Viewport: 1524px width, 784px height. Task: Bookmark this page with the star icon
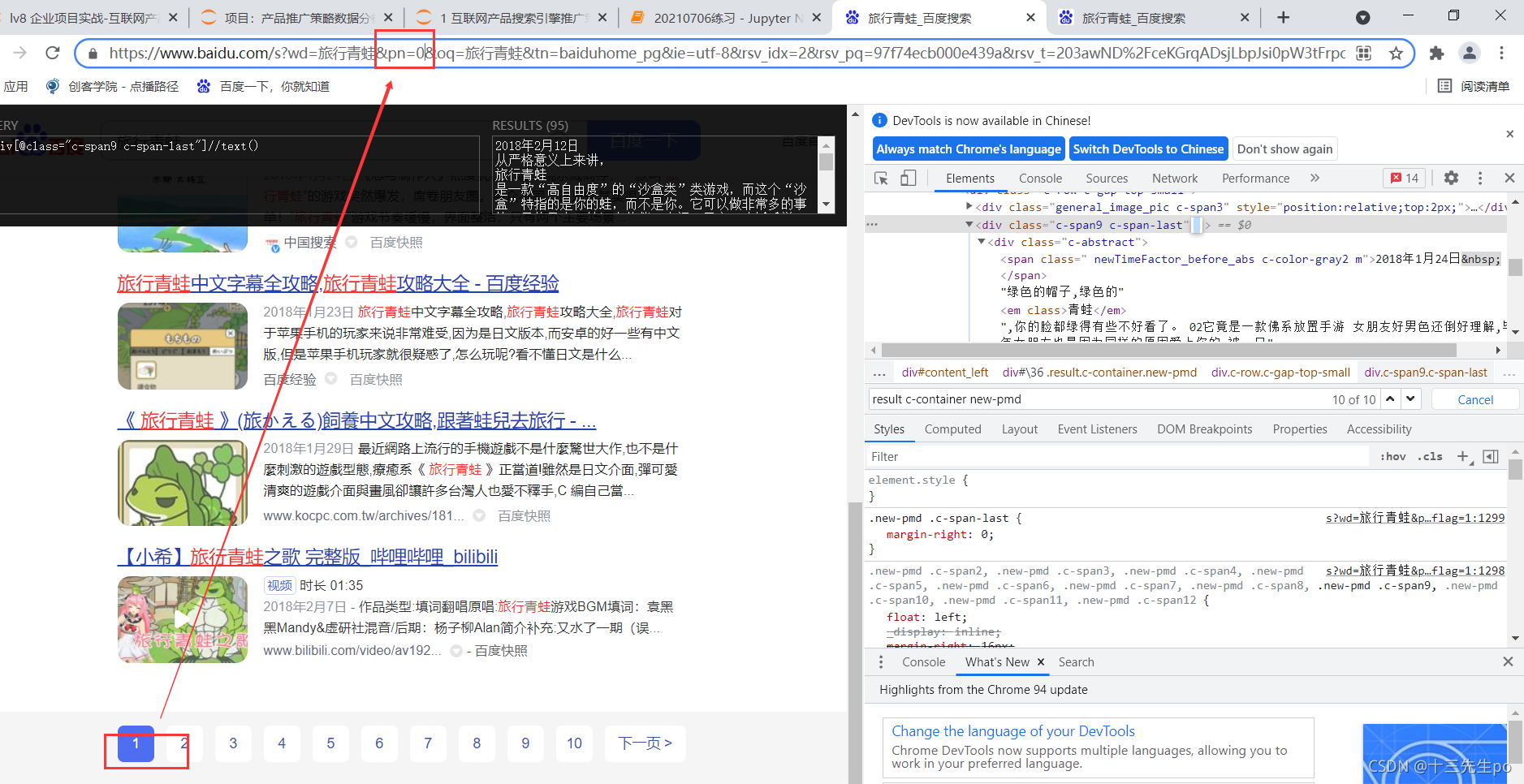(x=1396, y=54)
